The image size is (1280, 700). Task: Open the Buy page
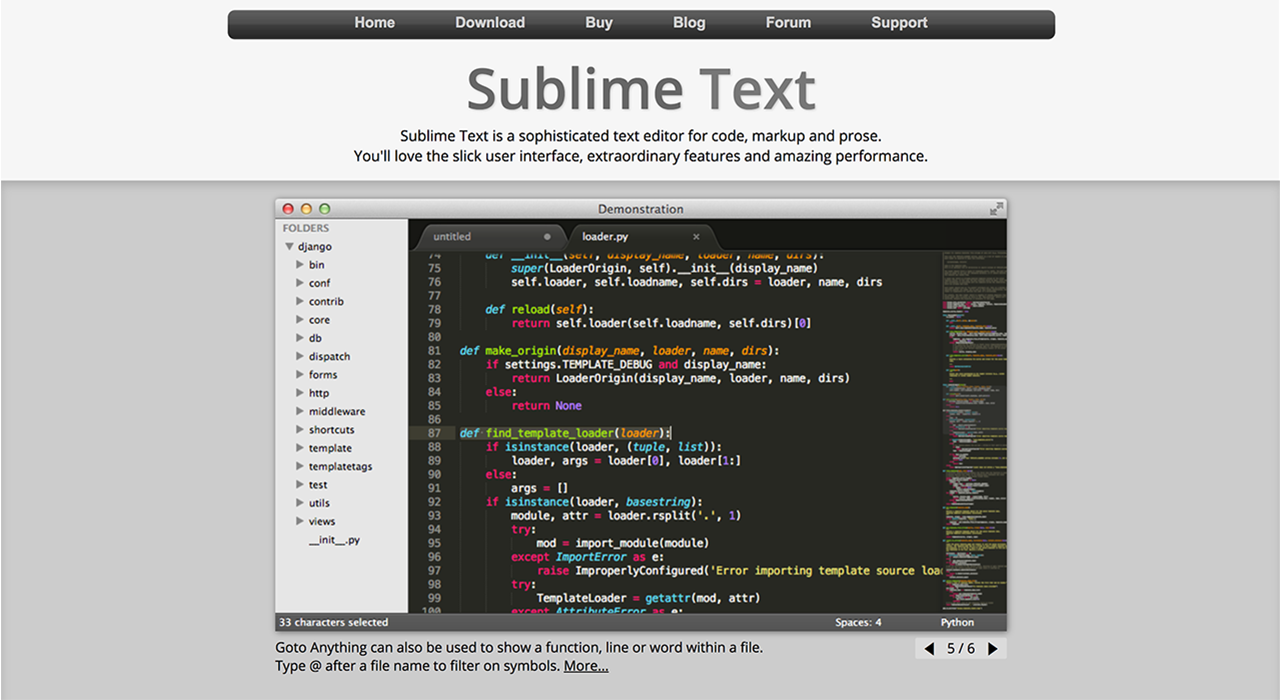tap(599, 23)
